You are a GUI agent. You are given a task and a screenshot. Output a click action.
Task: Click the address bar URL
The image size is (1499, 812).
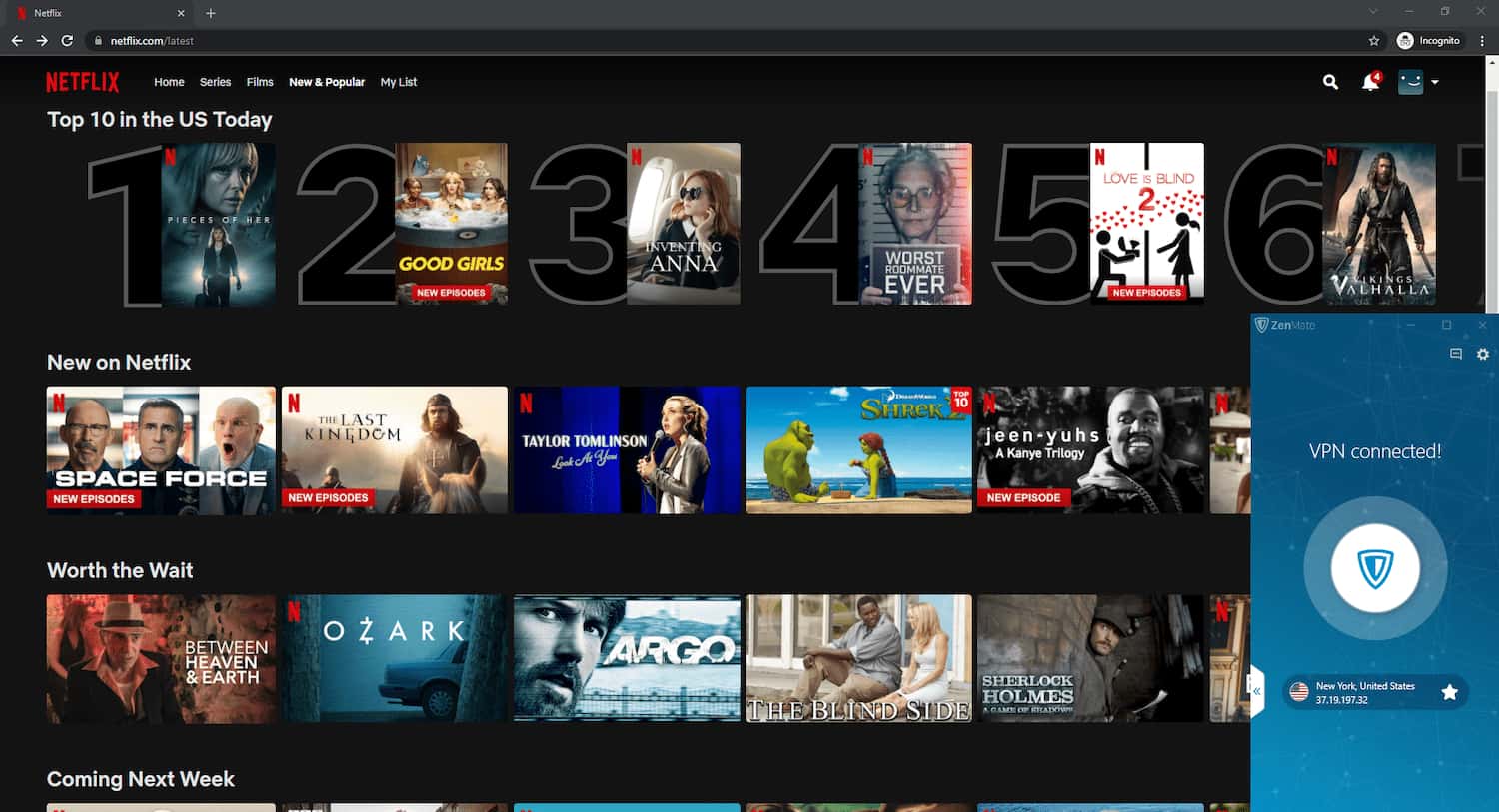click(x=152, y=41)
